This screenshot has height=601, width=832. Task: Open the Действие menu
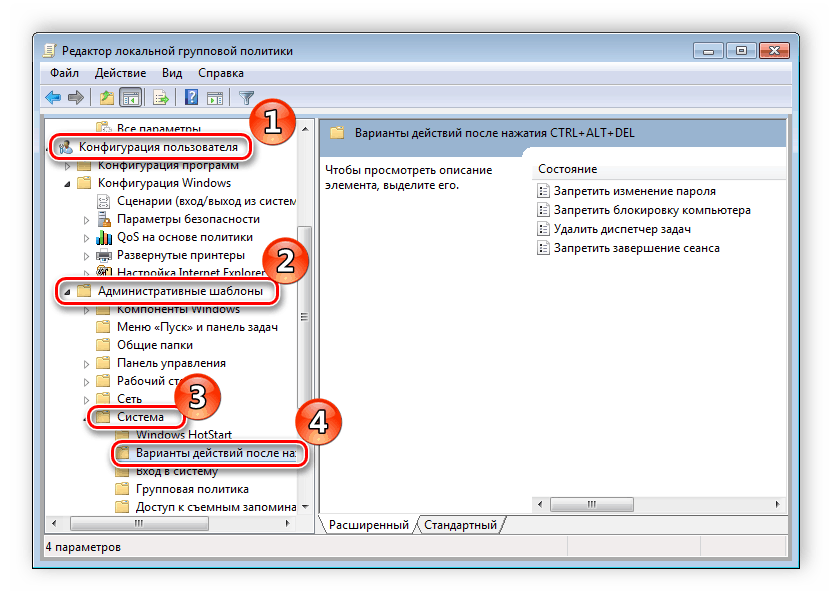point(121,73)
